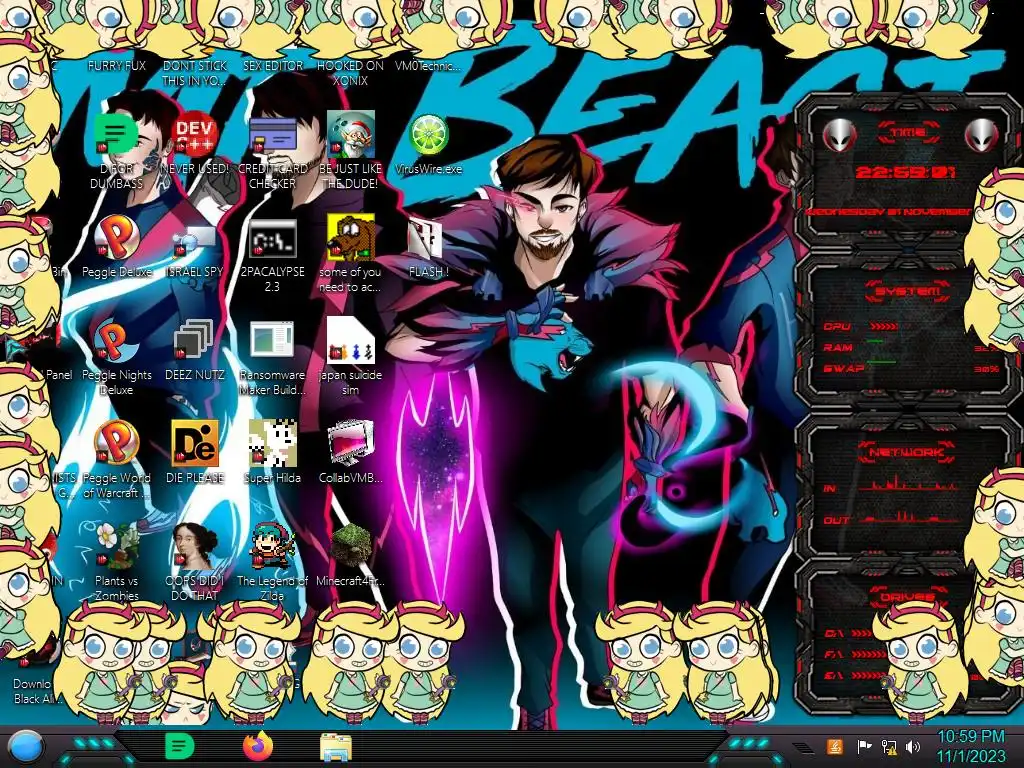Launch the 2PACALYPSE 2.3 console icon
The image size is (1024, 768).
click(x=272, y=239)
